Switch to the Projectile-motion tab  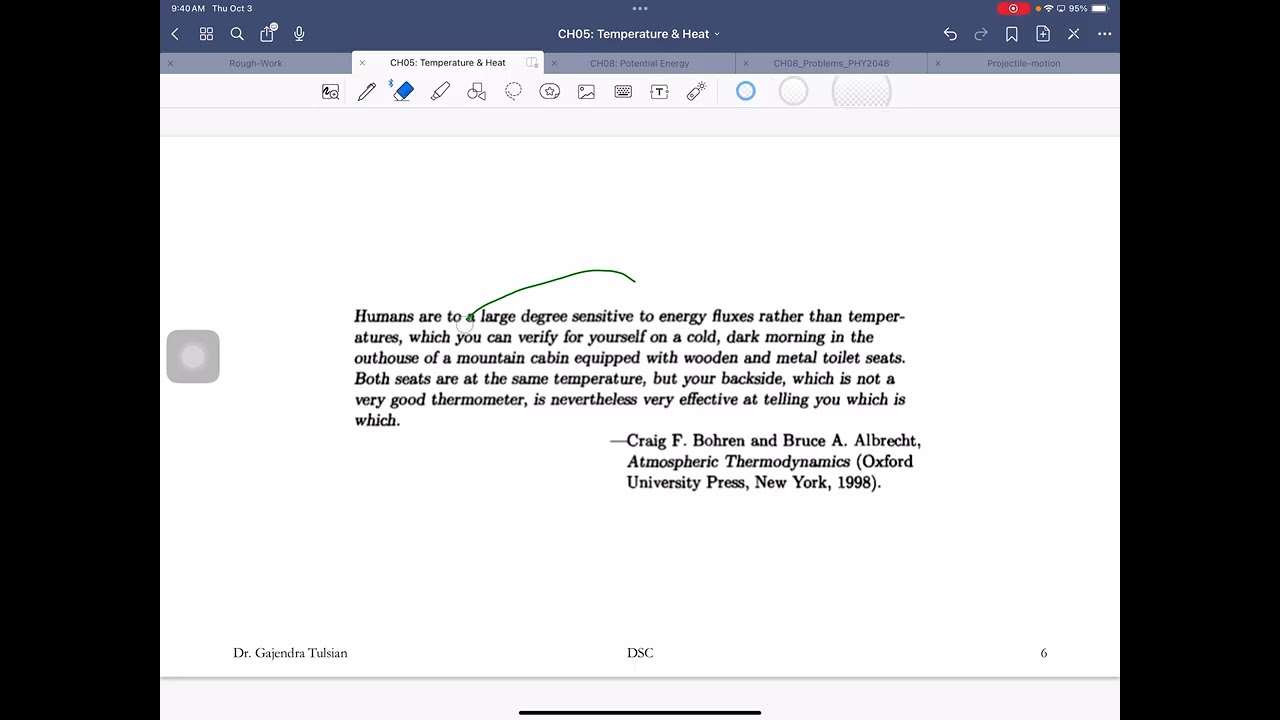click(x=1024, y=63)
